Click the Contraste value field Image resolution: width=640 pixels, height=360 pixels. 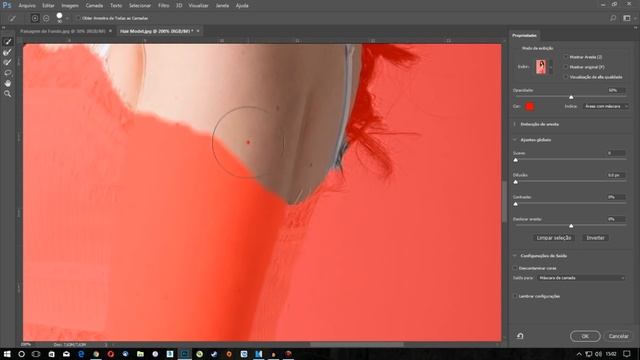coord(616,197)
